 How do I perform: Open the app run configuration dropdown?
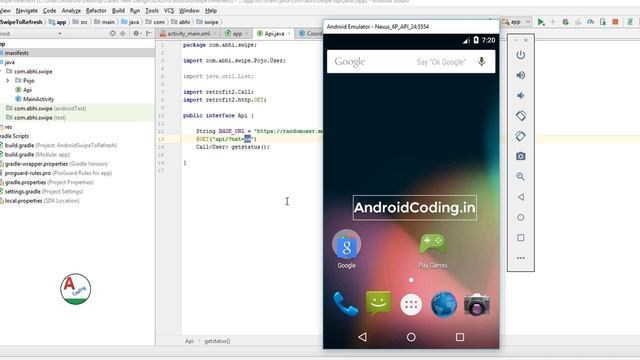point(516,22)
